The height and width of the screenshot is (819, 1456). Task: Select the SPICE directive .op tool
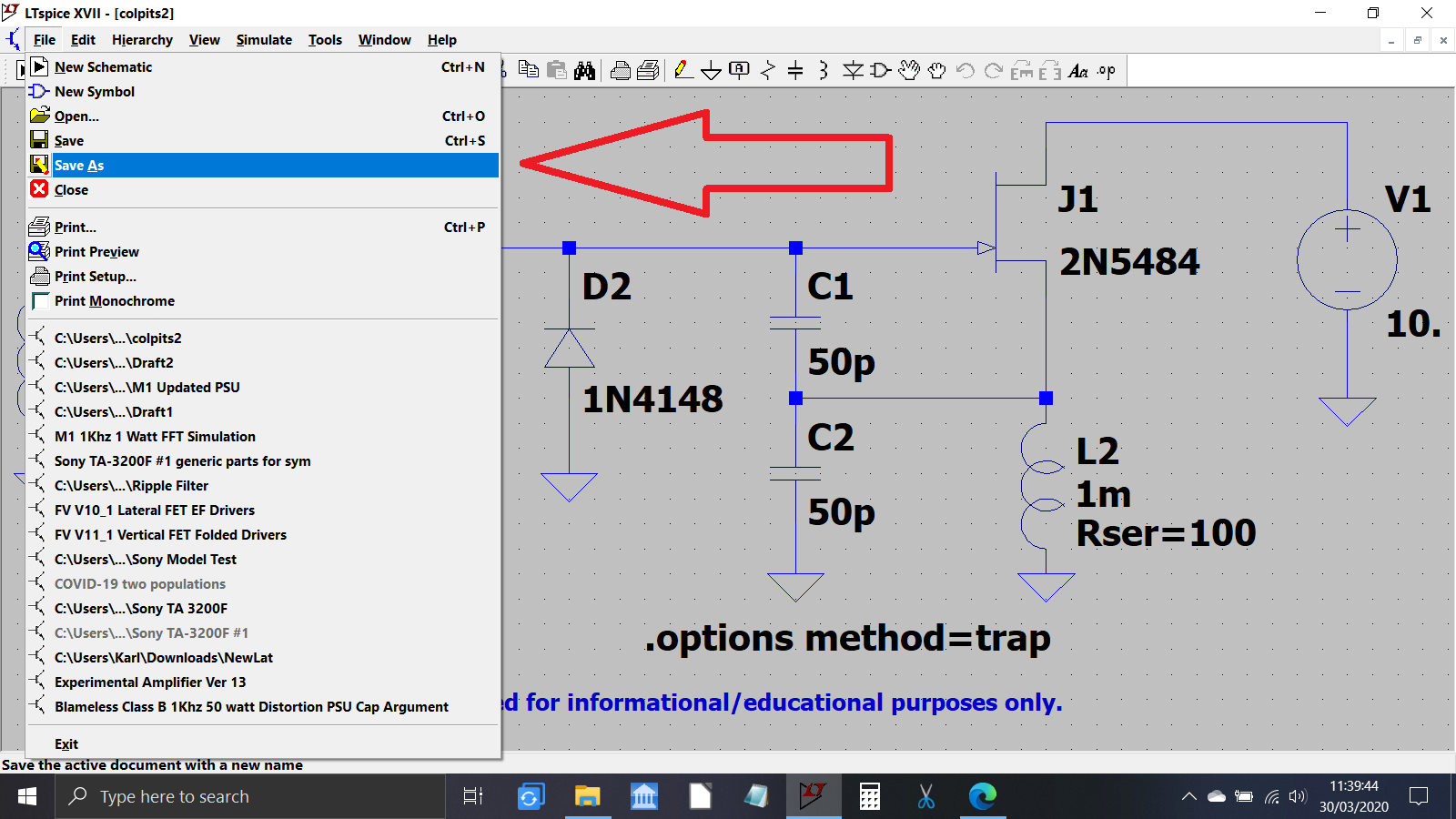click(x=1106, y=70)
